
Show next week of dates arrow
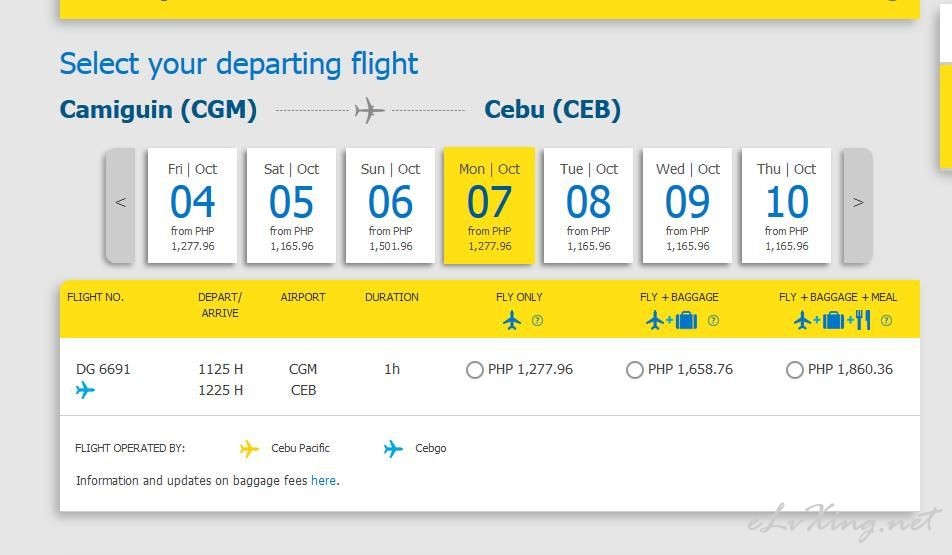pyautogui.click(x=857, y=203)
